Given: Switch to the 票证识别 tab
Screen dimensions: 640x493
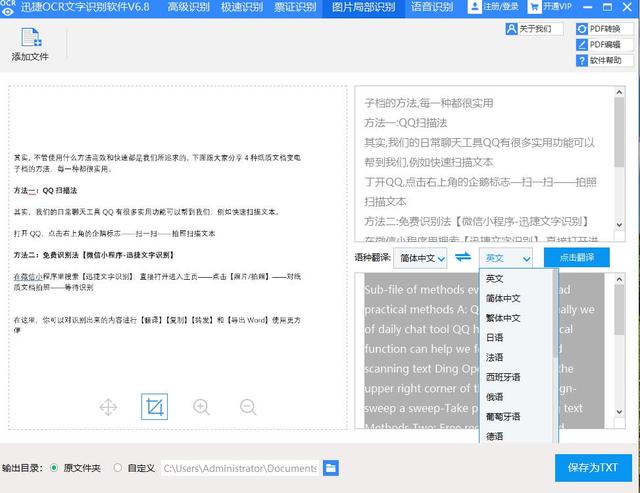Looking at the screenshot, I should coord(295,7).
